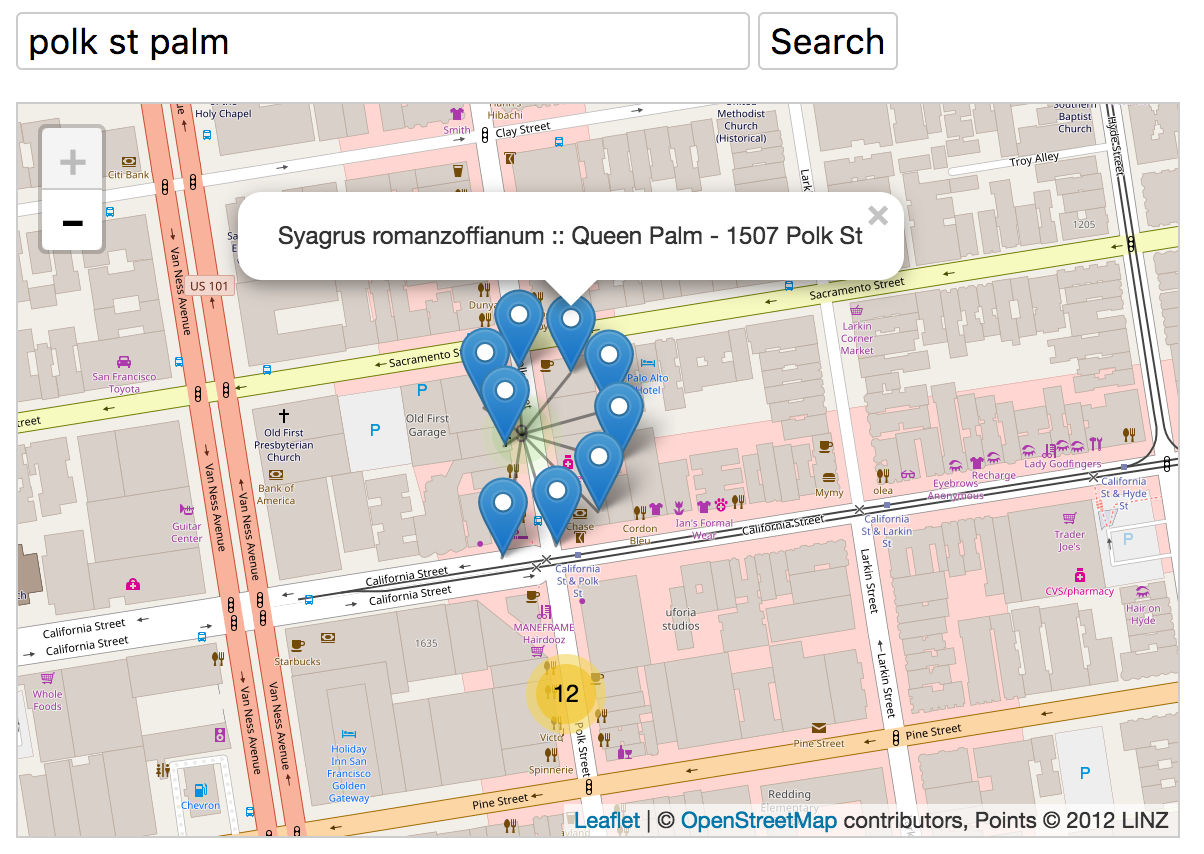Click the Search button
The image size is (1204, 854).
click(x=827, y=41)
